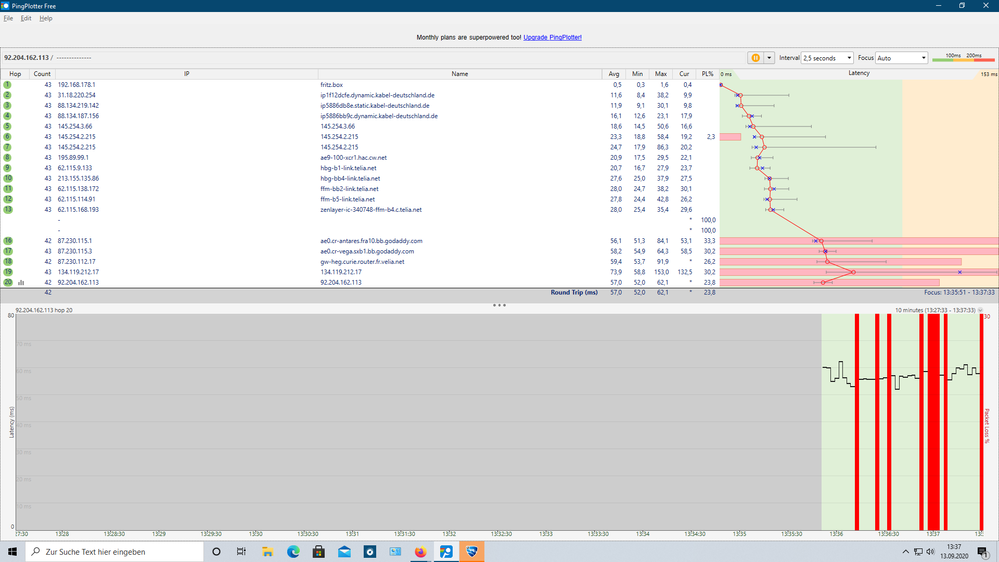Select the gw-heg.curie.router.fr.velia.net hop name
The width and height of the screenshot is (999, 562).
[x=363, y=262]
